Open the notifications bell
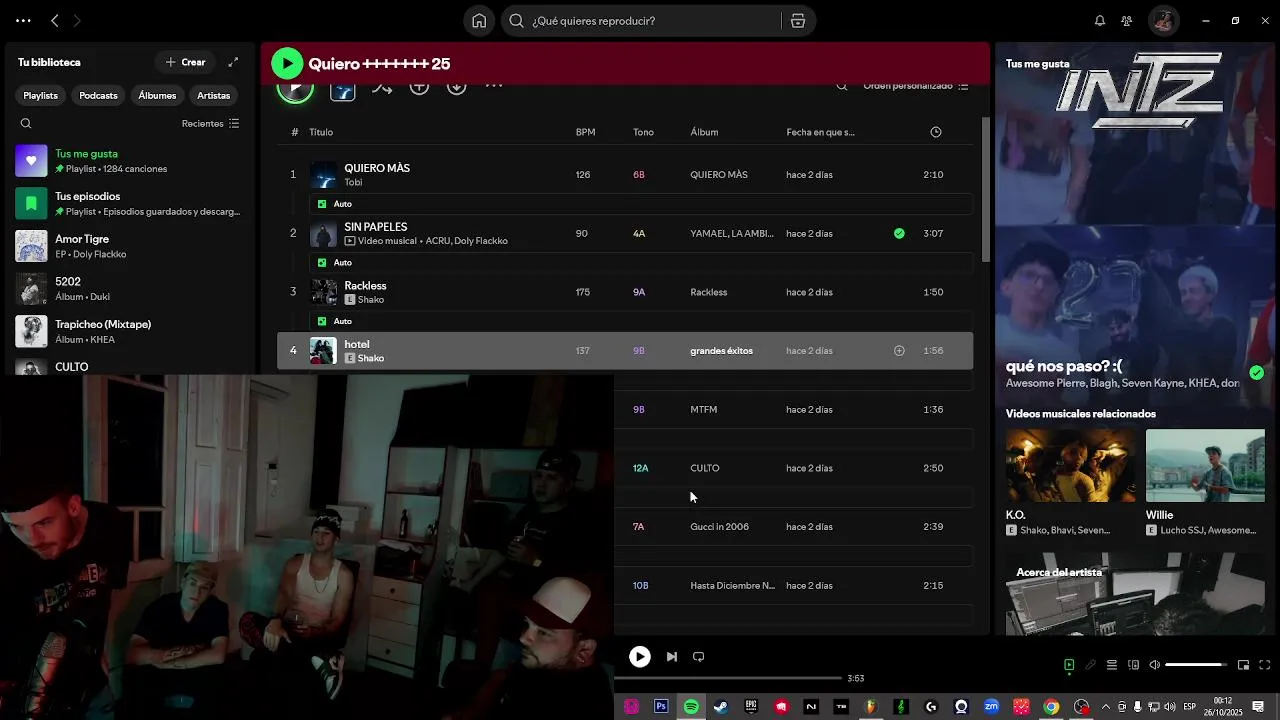The image size is (1280, 720). pos(1100,21)
